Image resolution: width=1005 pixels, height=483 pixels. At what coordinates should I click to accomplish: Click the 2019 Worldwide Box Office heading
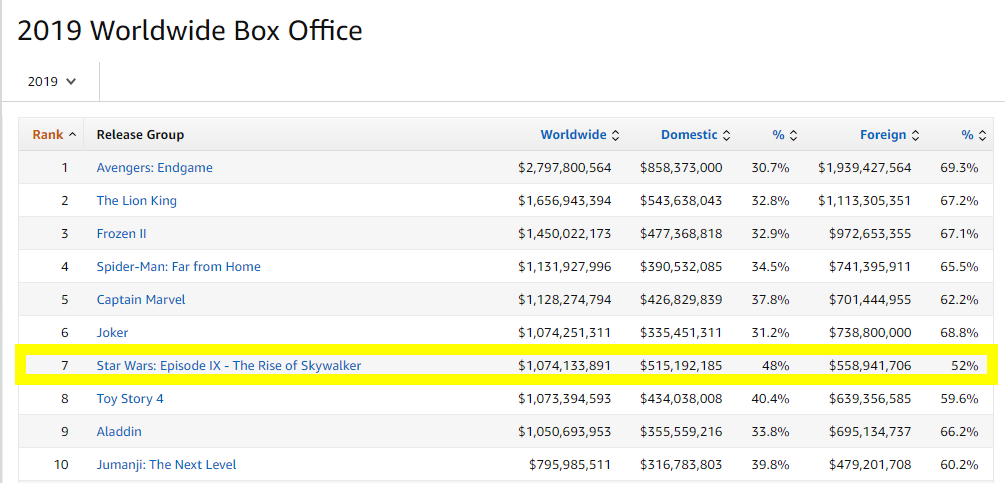click(x=190, y=30)
